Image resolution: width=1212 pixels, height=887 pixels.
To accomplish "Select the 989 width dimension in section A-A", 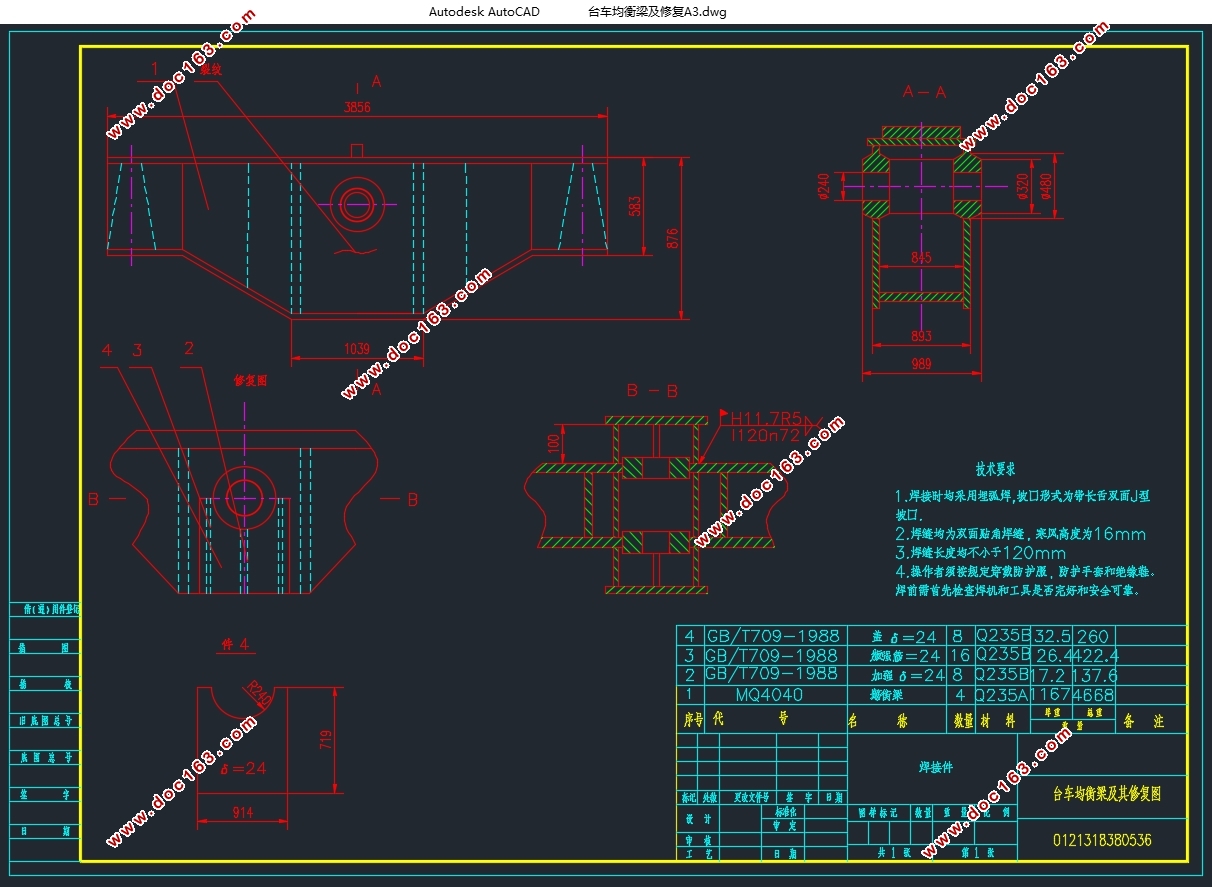I will (920, 366).
